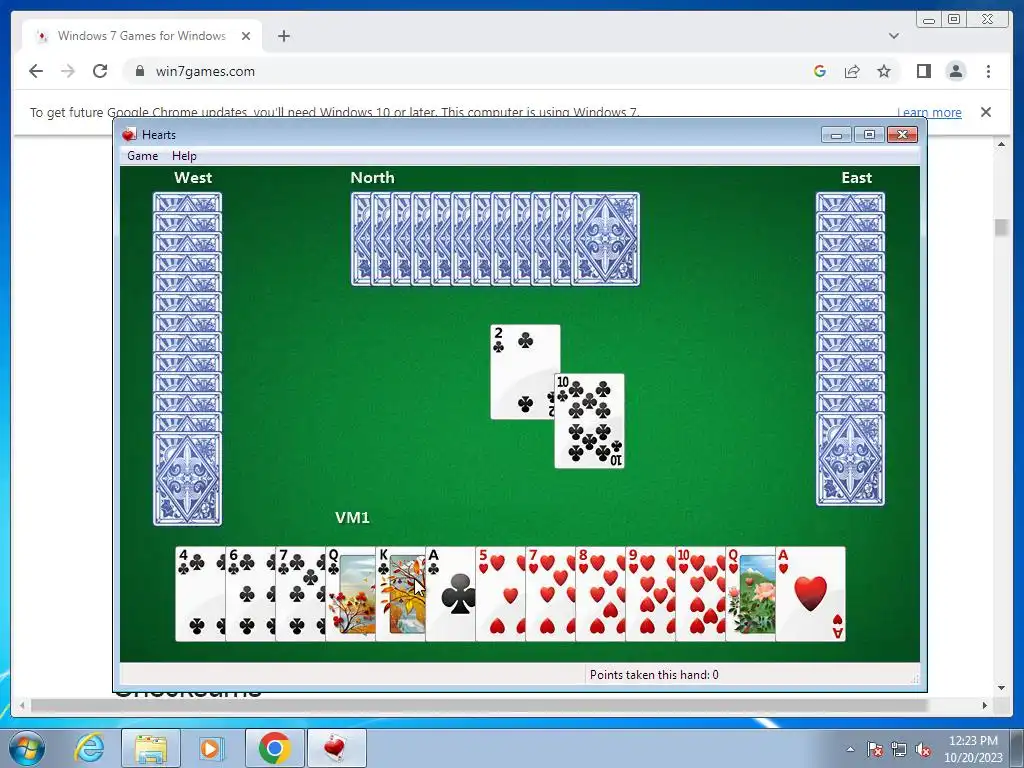Click horizontal scrollbar right arrow
The image size is (1024, 768).
click(985, 705)
